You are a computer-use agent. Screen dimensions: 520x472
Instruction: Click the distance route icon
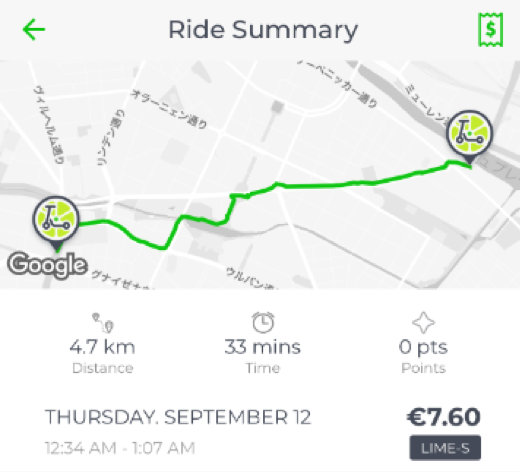pos(103,322)
